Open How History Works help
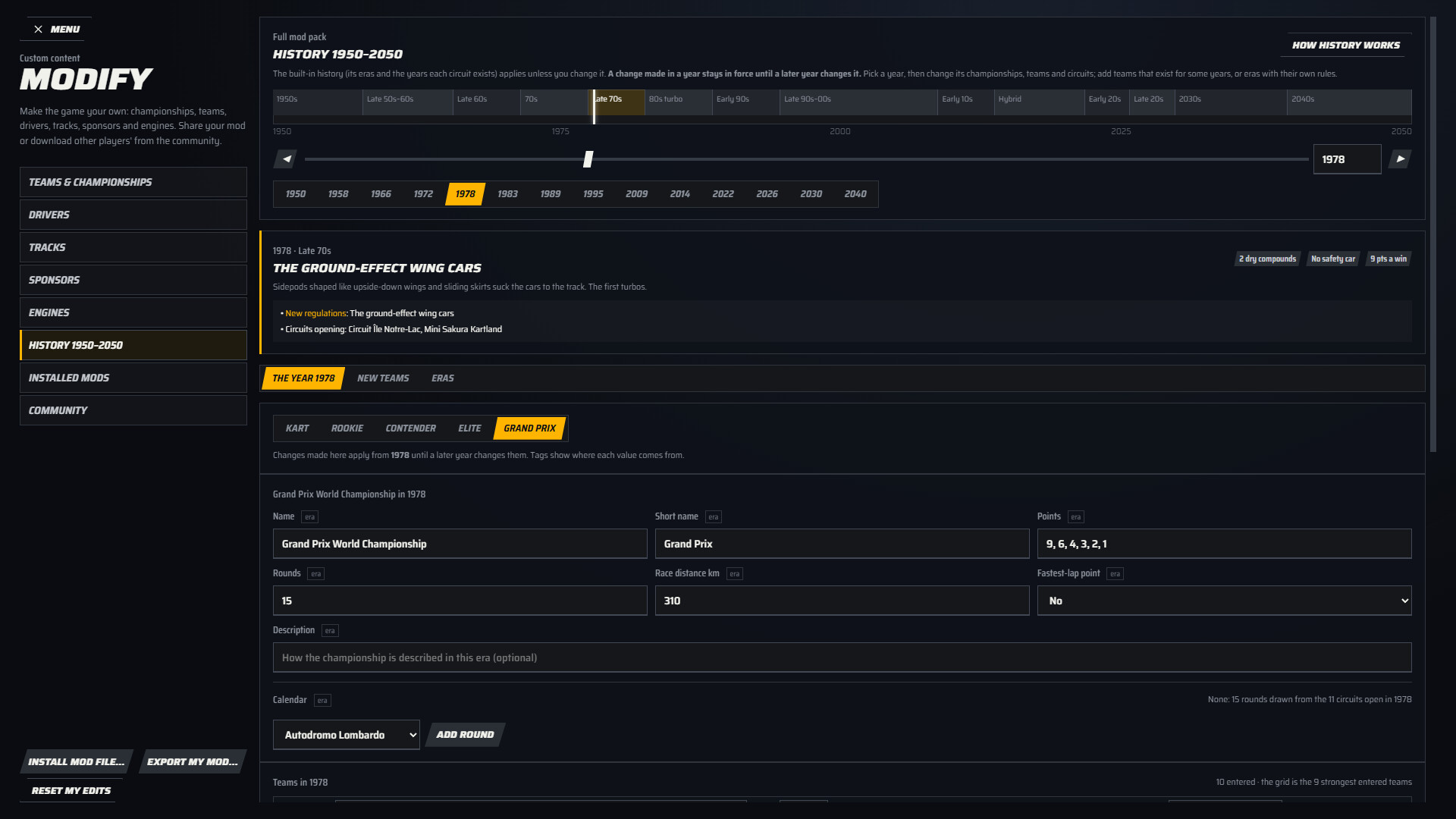Image resolution: width=1456 pixels, height=819 pixels. tap(1346, 45)
